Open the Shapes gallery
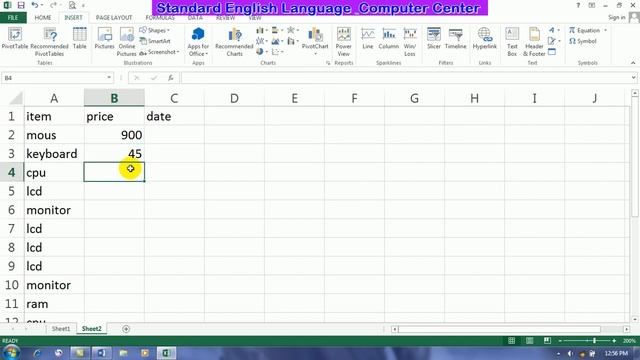The width and height of the screenshot is (640, 360). pos(155,30)
